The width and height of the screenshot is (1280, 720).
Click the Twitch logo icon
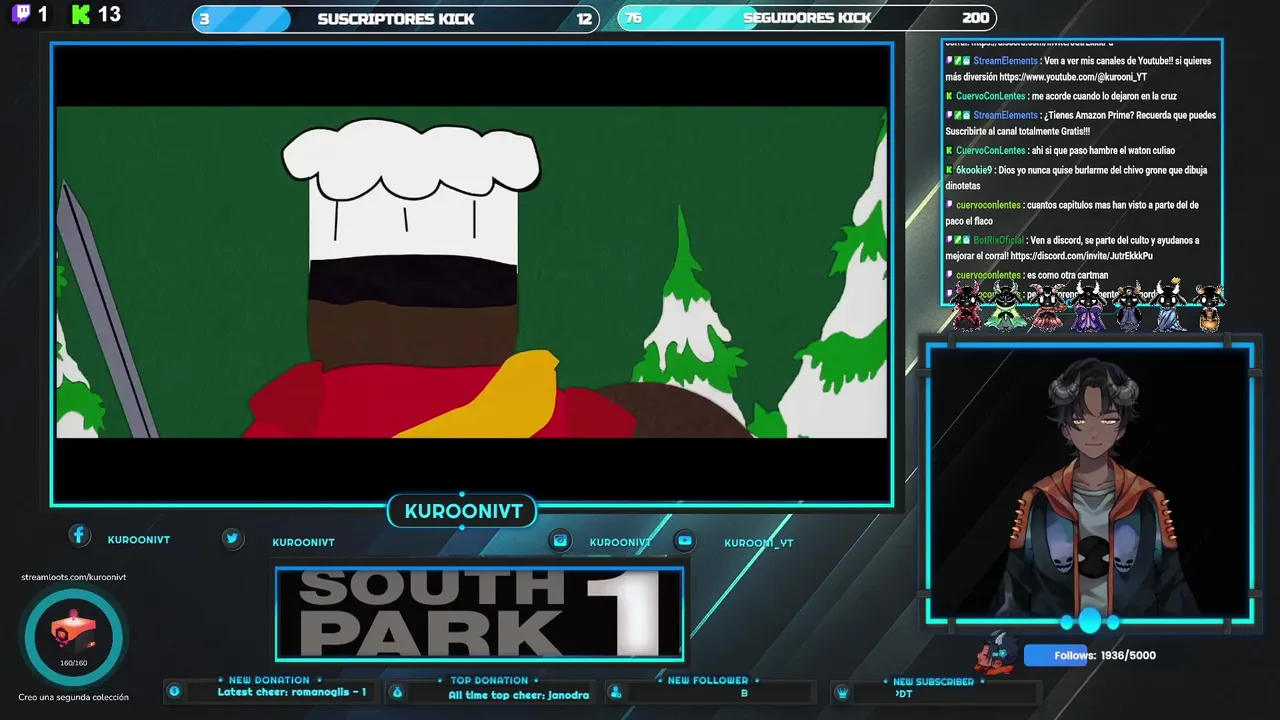click(20, 14)
